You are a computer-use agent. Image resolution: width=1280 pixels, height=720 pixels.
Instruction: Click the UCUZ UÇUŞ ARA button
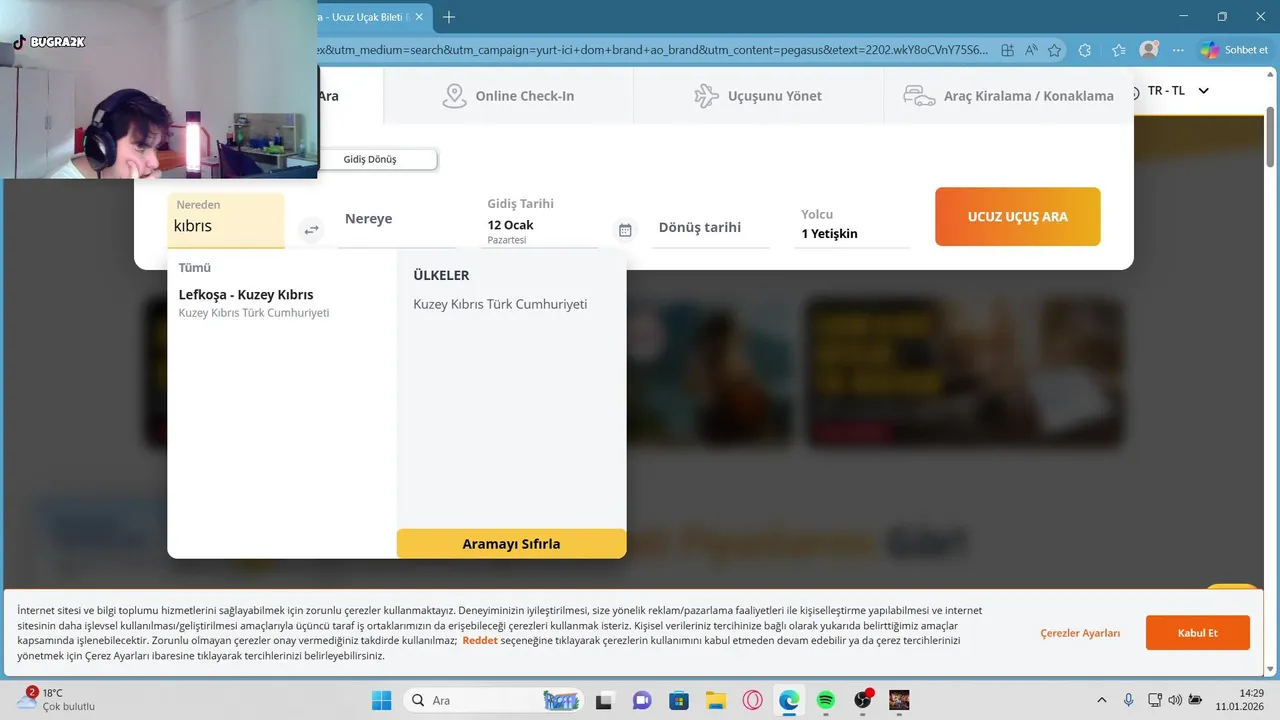tap(1017, 216)
